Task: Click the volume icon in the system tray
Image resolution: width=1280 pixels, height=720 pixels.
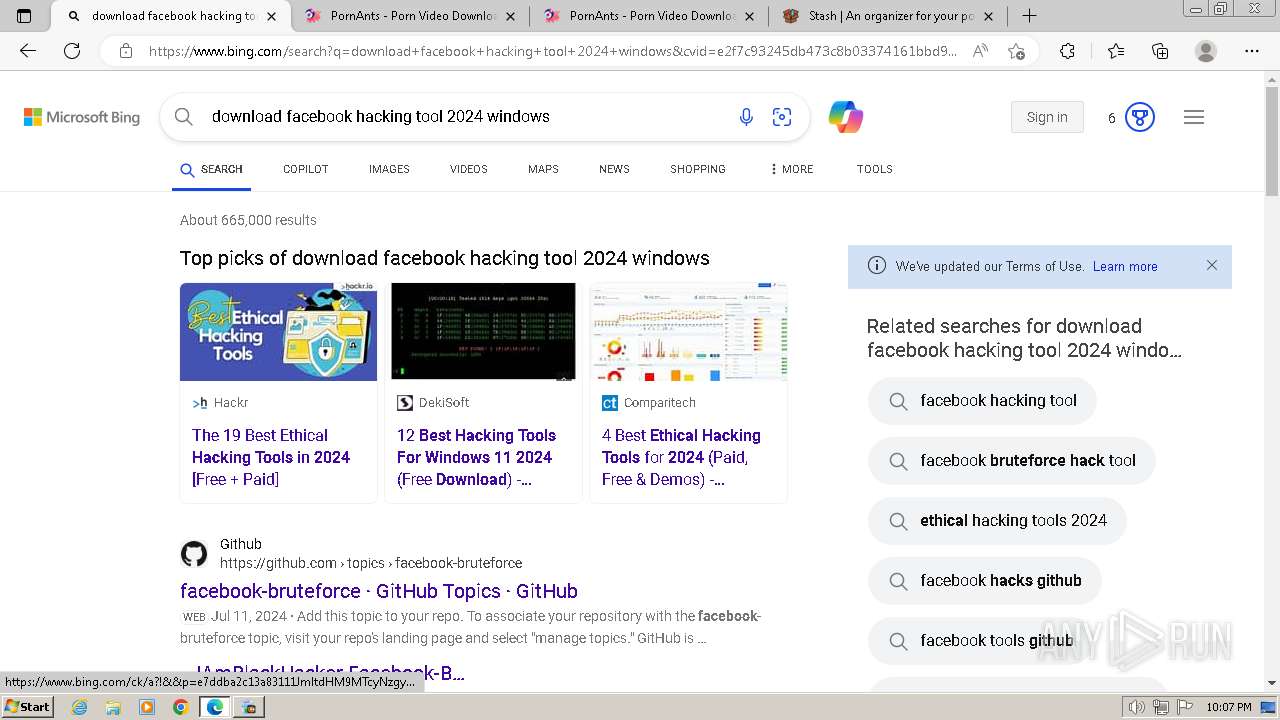Action: [x=1137, y=708]
